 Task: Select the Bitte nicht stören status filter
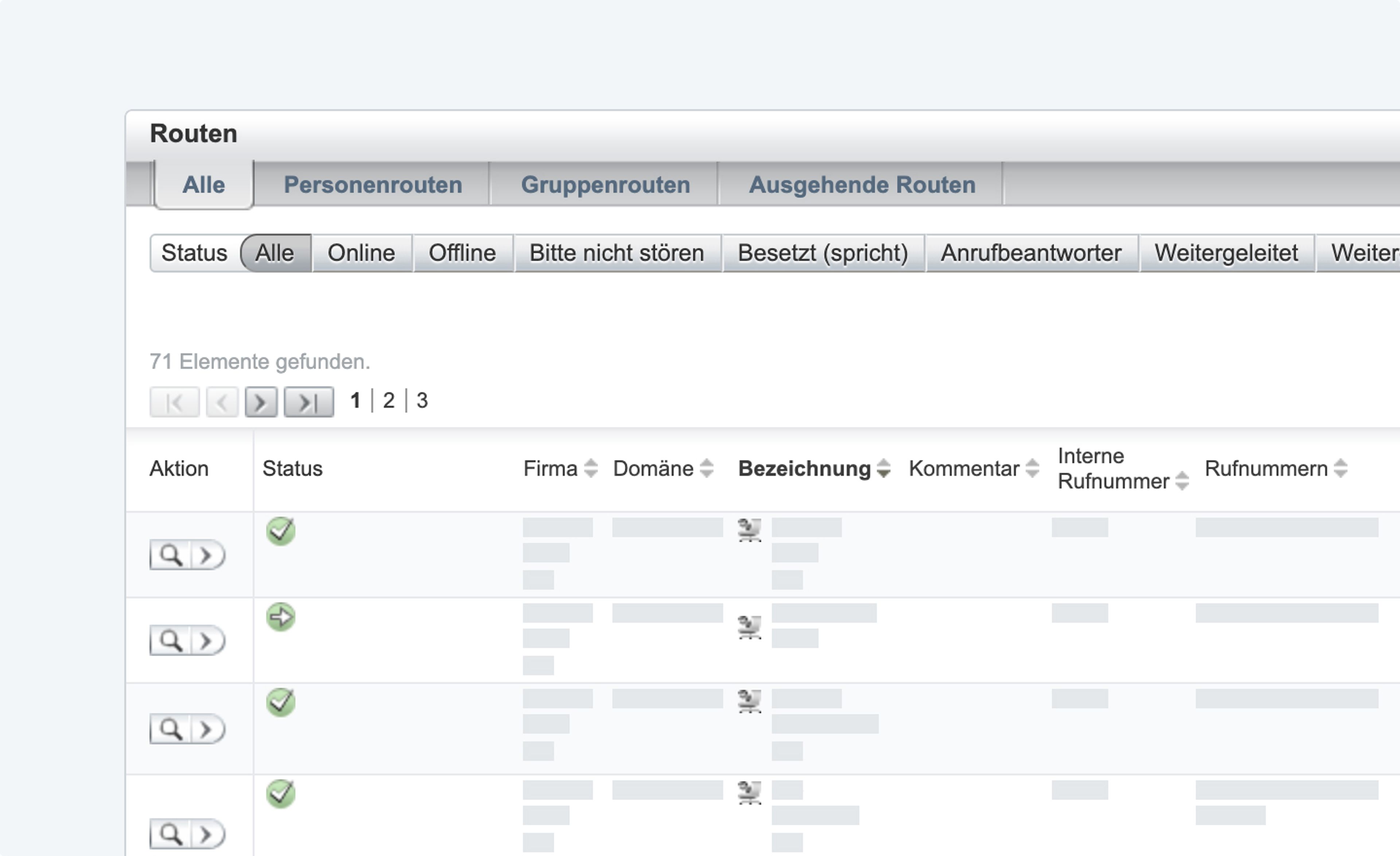point(617,253)
